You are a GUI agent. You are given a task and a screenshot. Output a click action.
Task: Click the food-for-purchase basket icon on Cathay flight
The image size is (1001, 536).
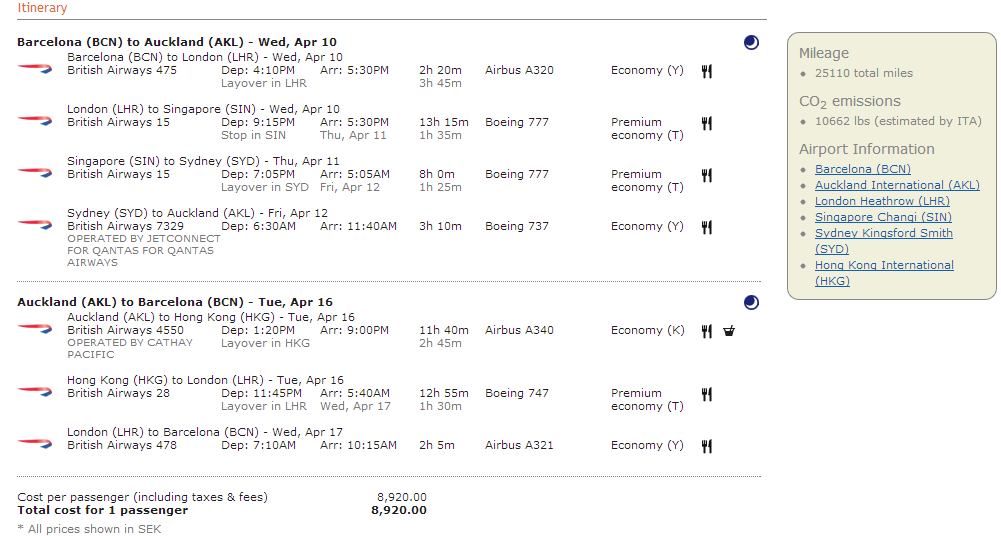coord(729,331)
